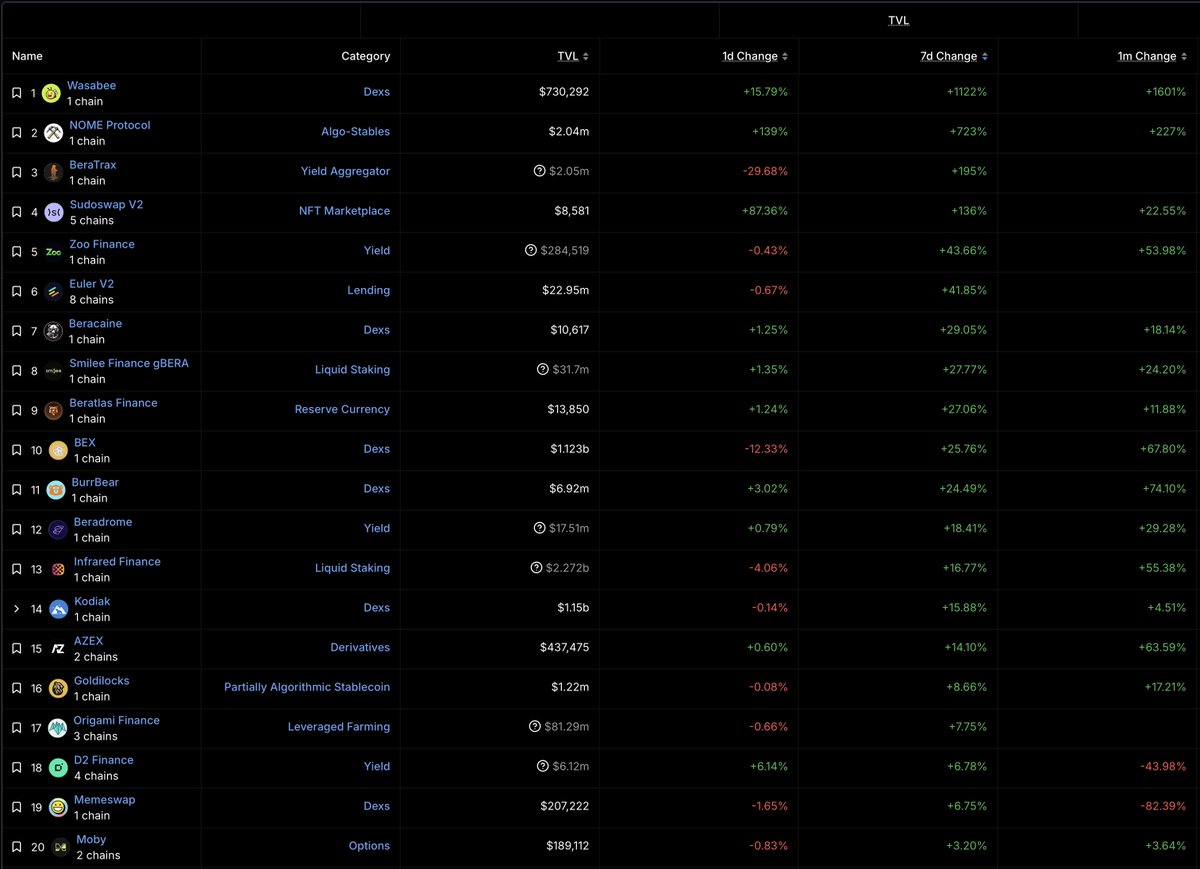
Task: Click the NOME Protocol logo icon
Action: pos(53,133)
